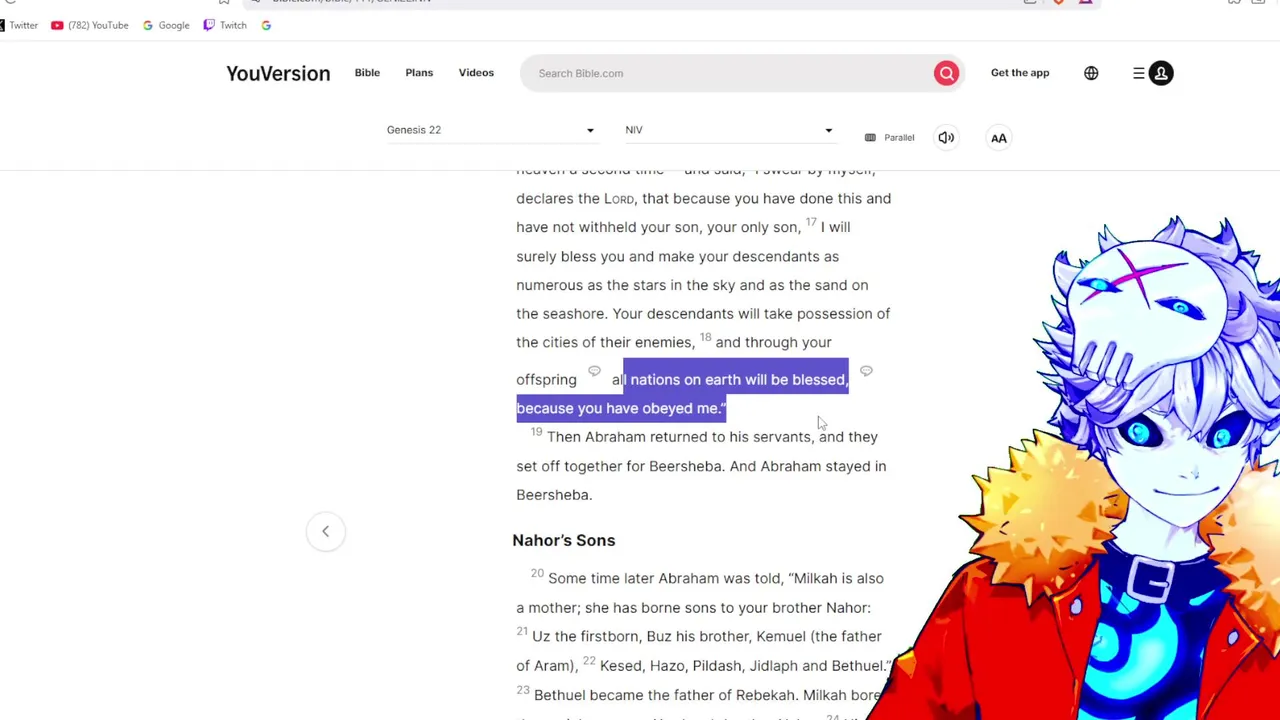
Task: Open the Twitter bookmark
Action: [x=20, y=25]
